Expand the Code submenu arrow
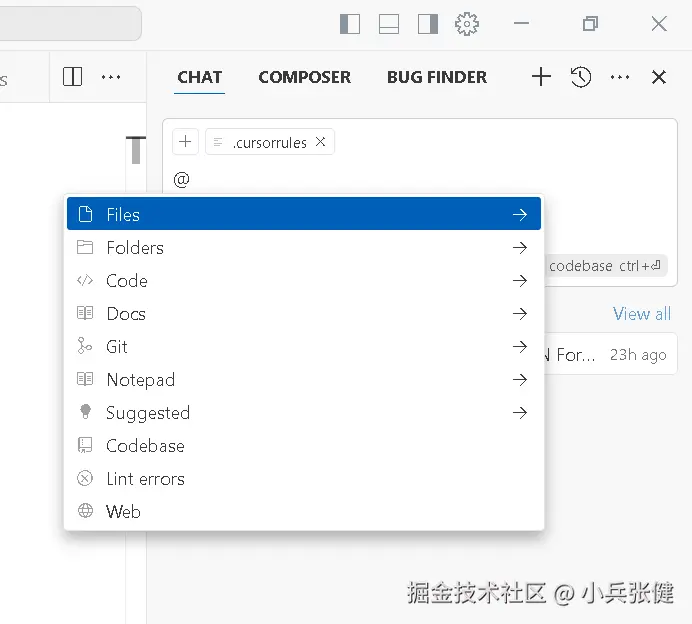The image size is (692, 624). coord(520,281)
